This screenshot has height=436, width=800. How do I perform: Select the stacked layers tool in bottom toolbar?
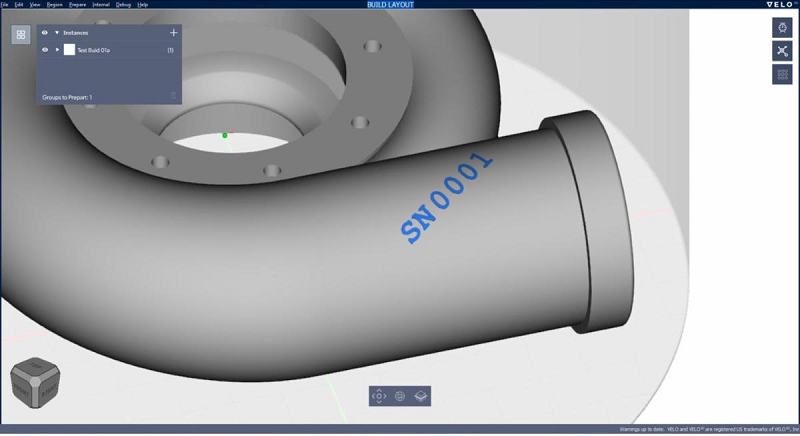420,396
